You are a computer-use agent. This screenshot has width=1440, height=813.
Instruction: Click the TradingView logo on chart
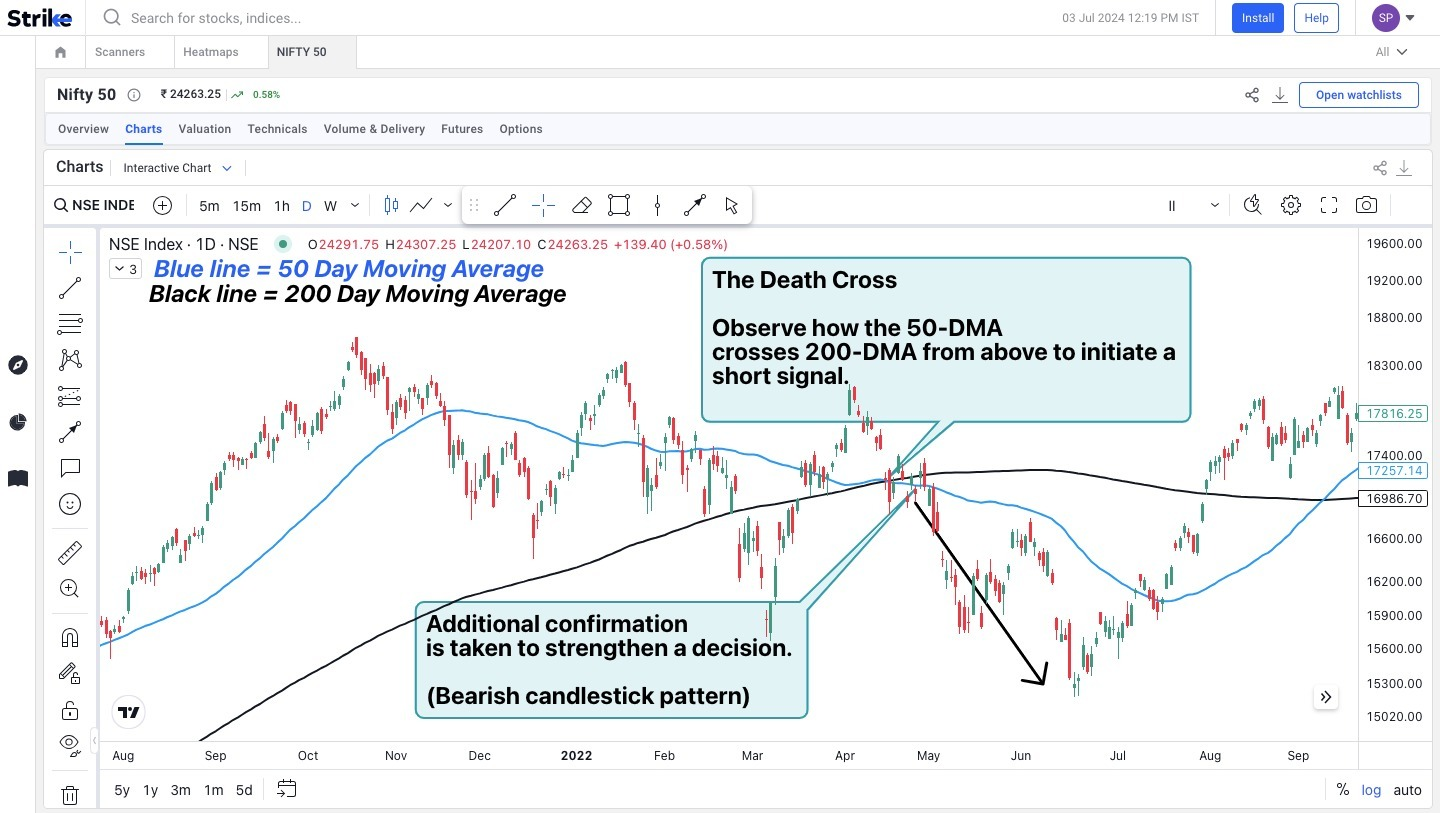point(129,712)
